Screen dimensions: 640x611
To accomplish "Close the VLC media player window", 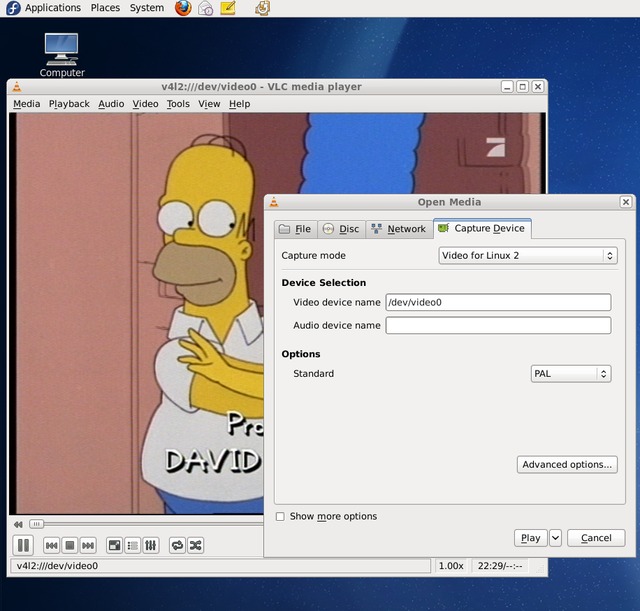I will [x=538, y=87].
